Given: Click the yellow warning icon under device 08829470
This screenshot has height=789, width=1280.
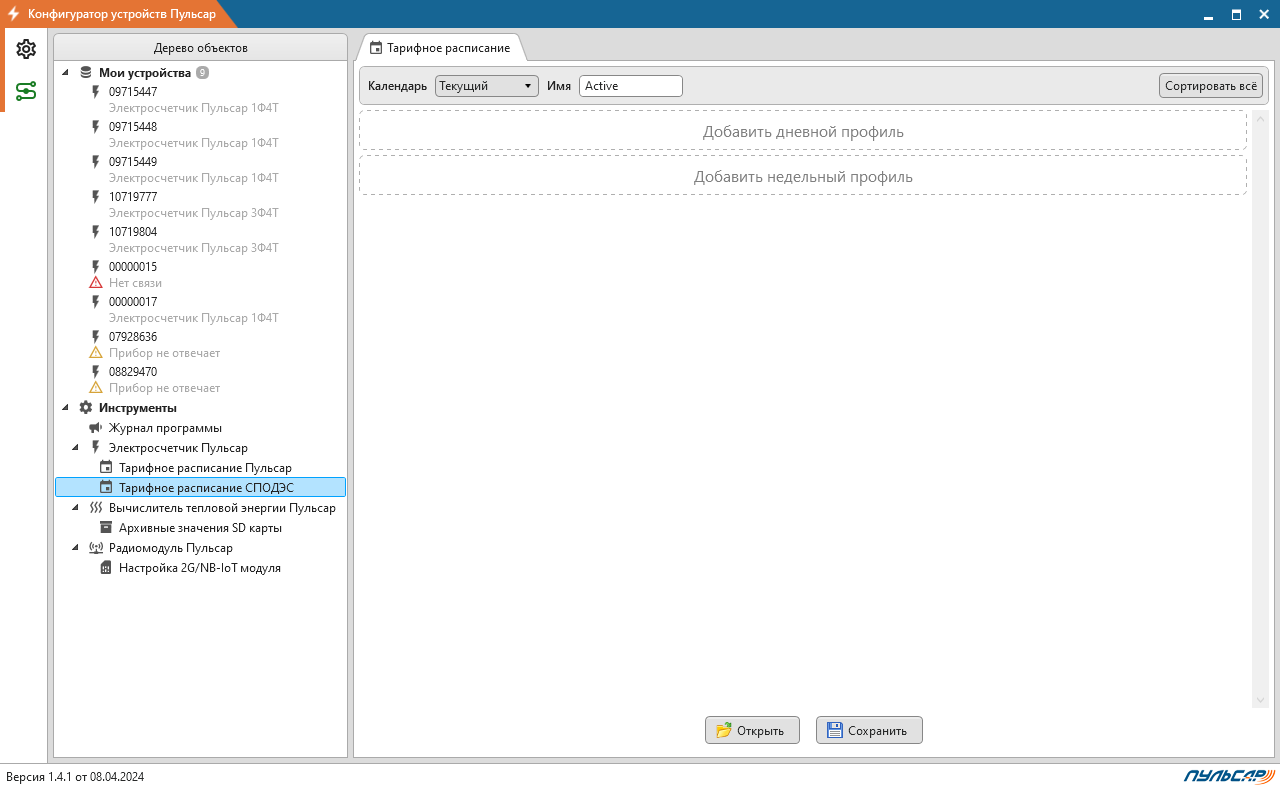Looking at the screenshot, I should coord(96,388).
